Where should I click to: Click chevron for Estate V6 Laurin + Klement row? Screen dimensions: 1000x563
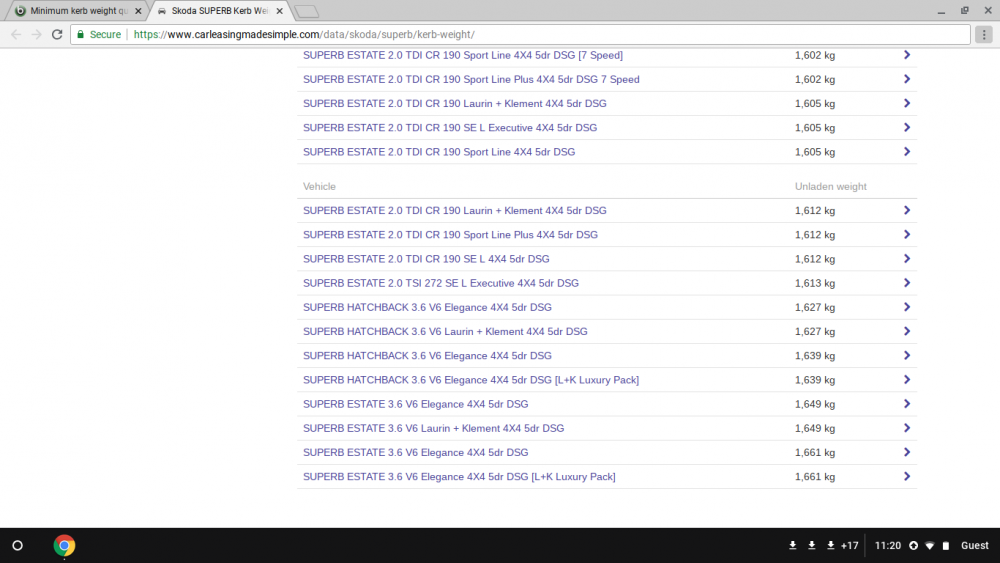click(906, 429)
